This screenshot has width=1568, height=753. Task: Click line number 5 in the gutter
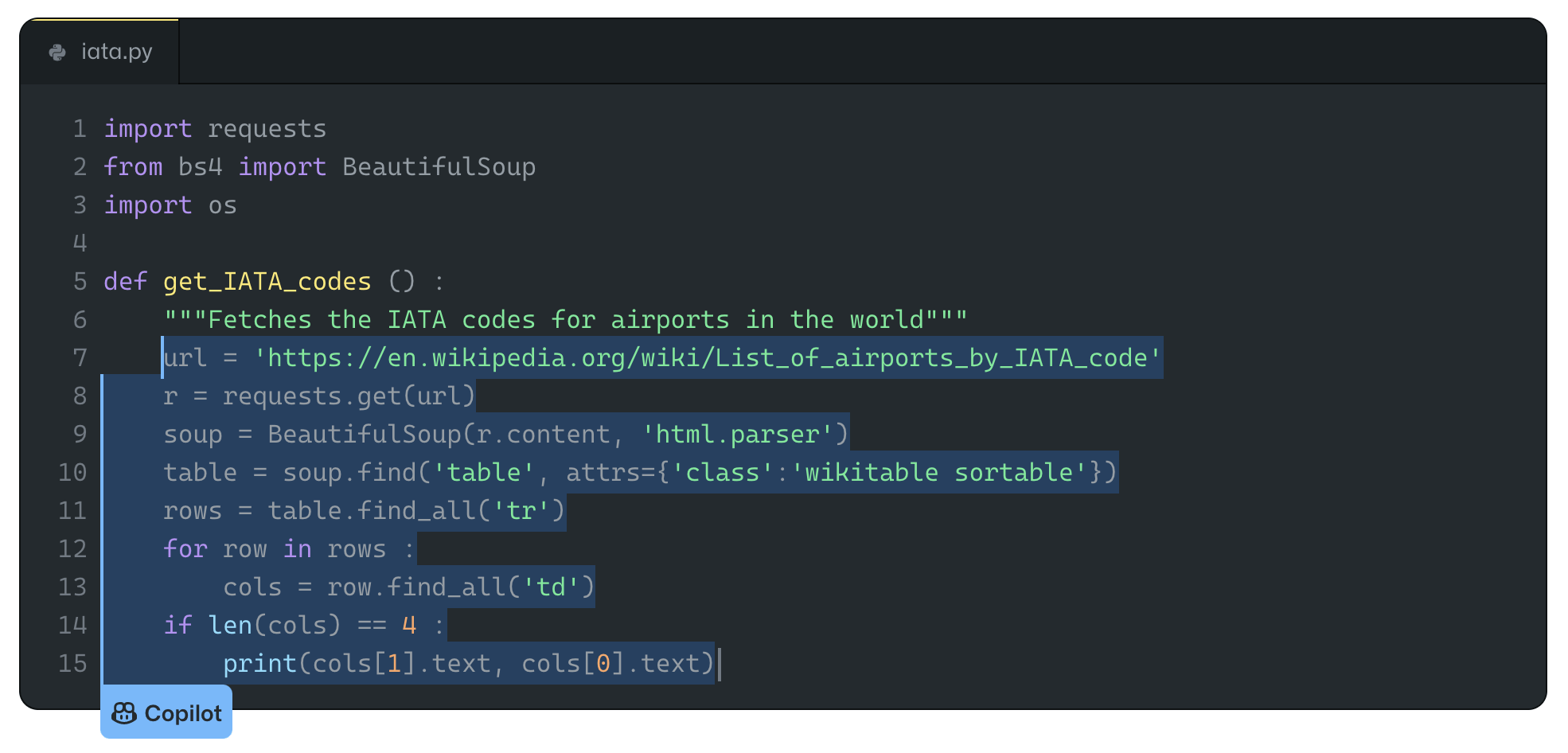click(x=80, y=282)
